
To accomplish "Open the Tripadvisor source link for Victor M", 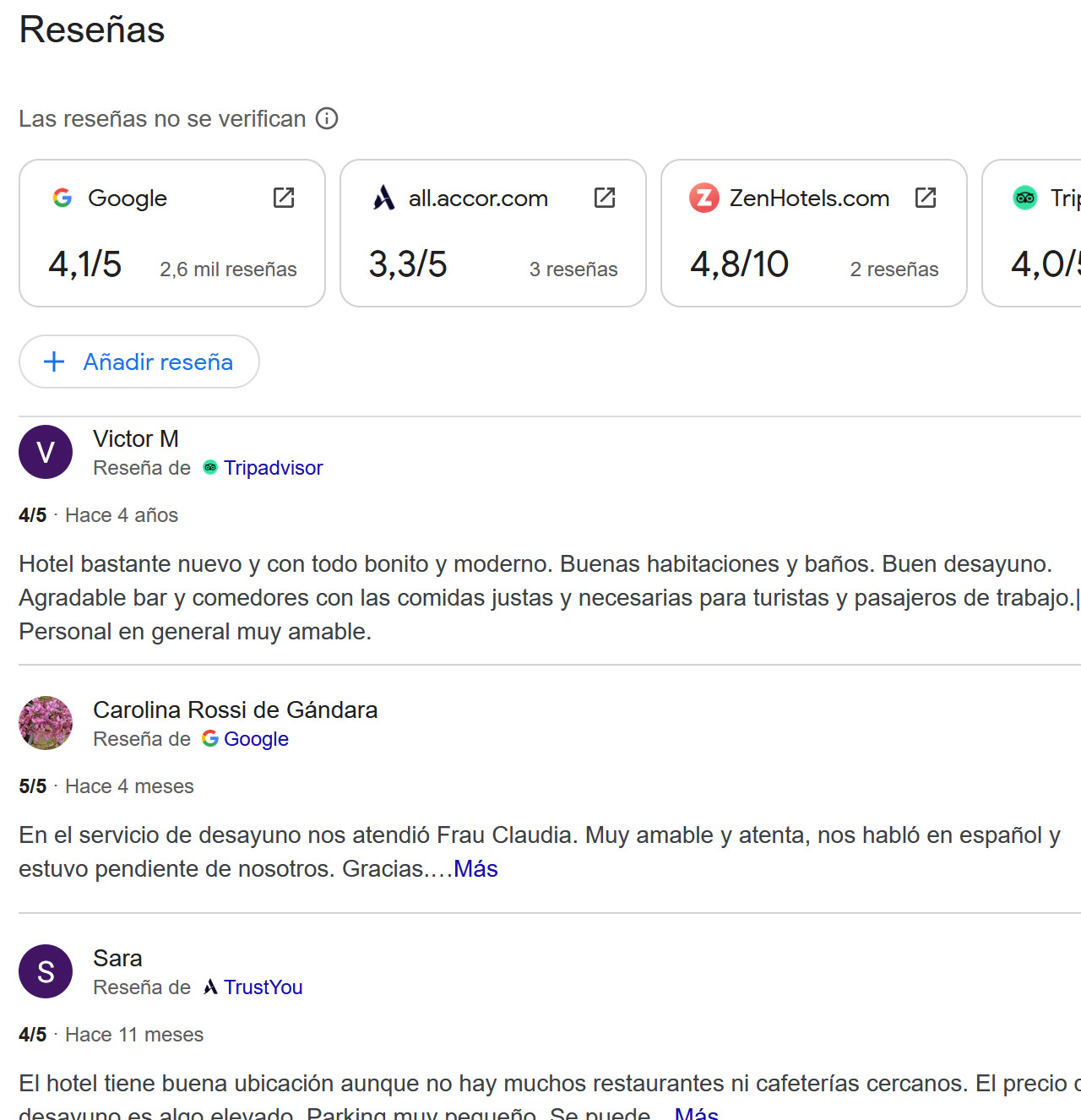I will (x=273, y=468).
